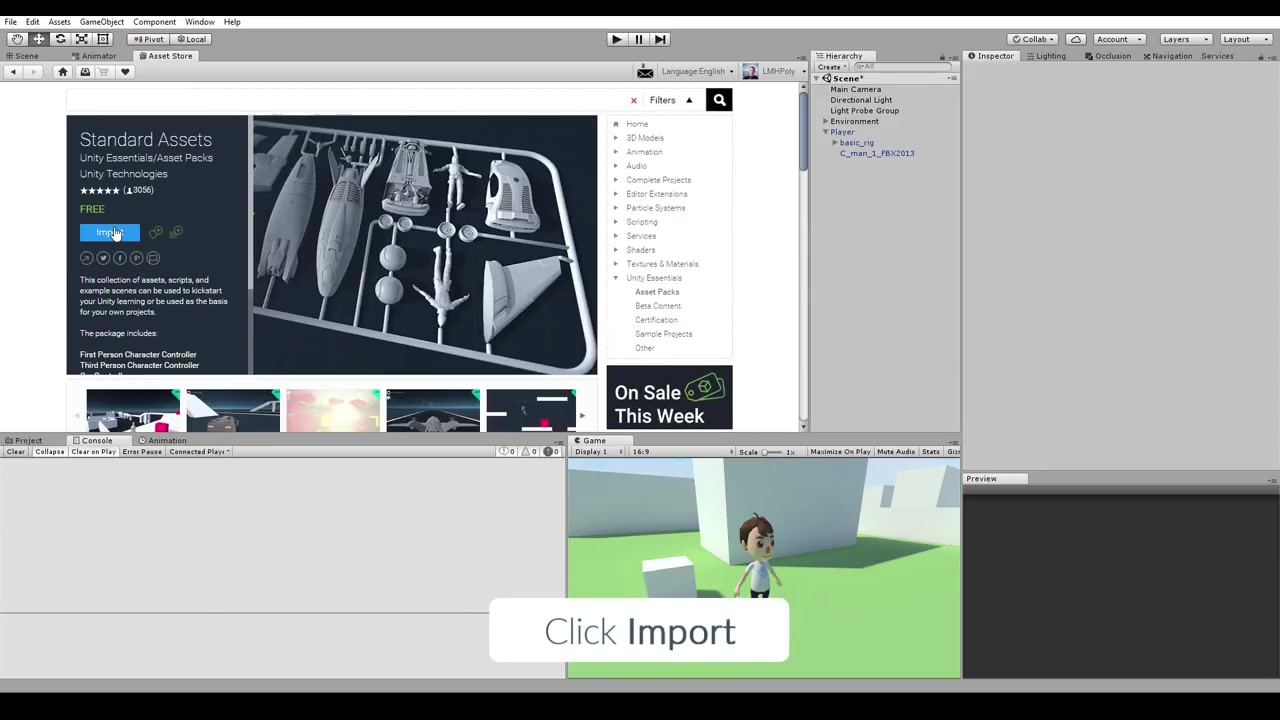Go back in the Asset Store browser
The image size is (1280, 720).
click(13, 72)
